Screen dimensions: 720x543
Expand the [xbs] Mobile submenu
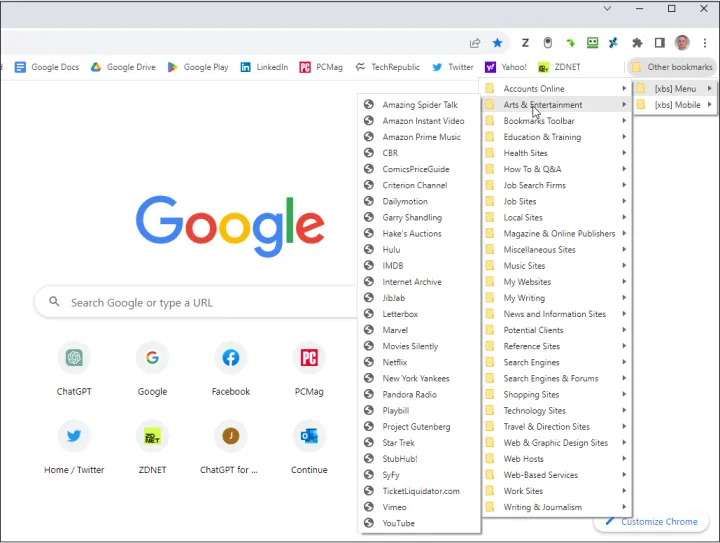[x=676, y=105]
